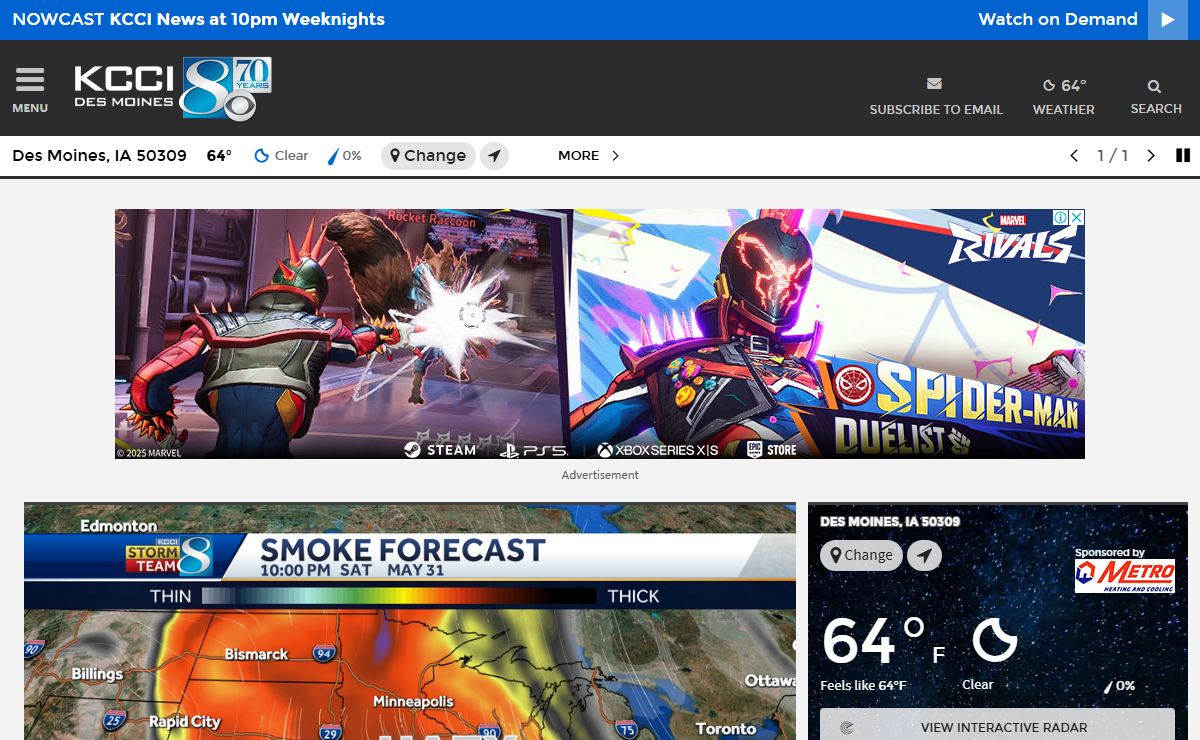Click Metro Heating and Cooling sponsor logo

(1124, 575)
